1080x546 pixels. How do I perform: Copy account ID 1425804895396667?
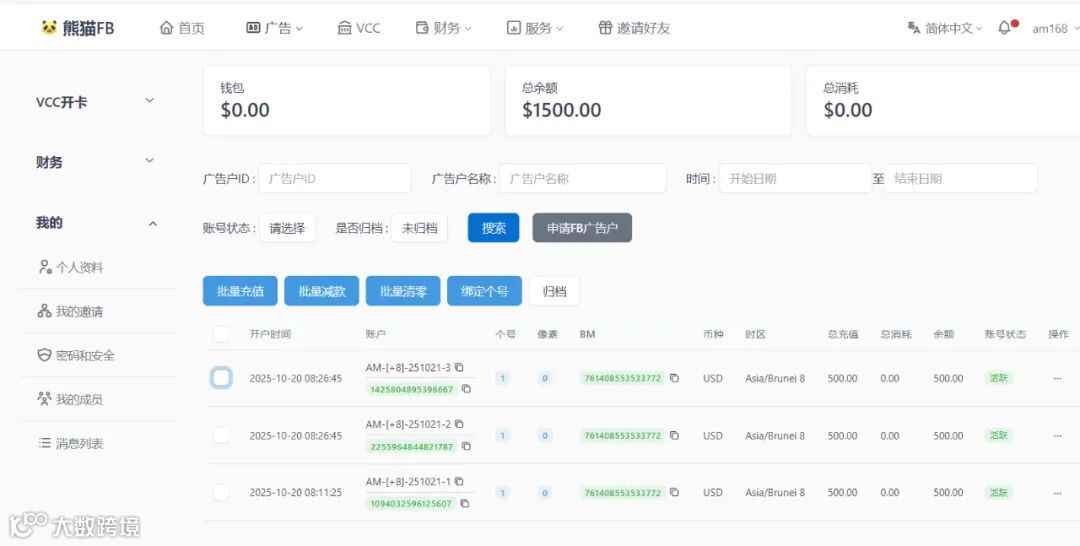point(466,389)
